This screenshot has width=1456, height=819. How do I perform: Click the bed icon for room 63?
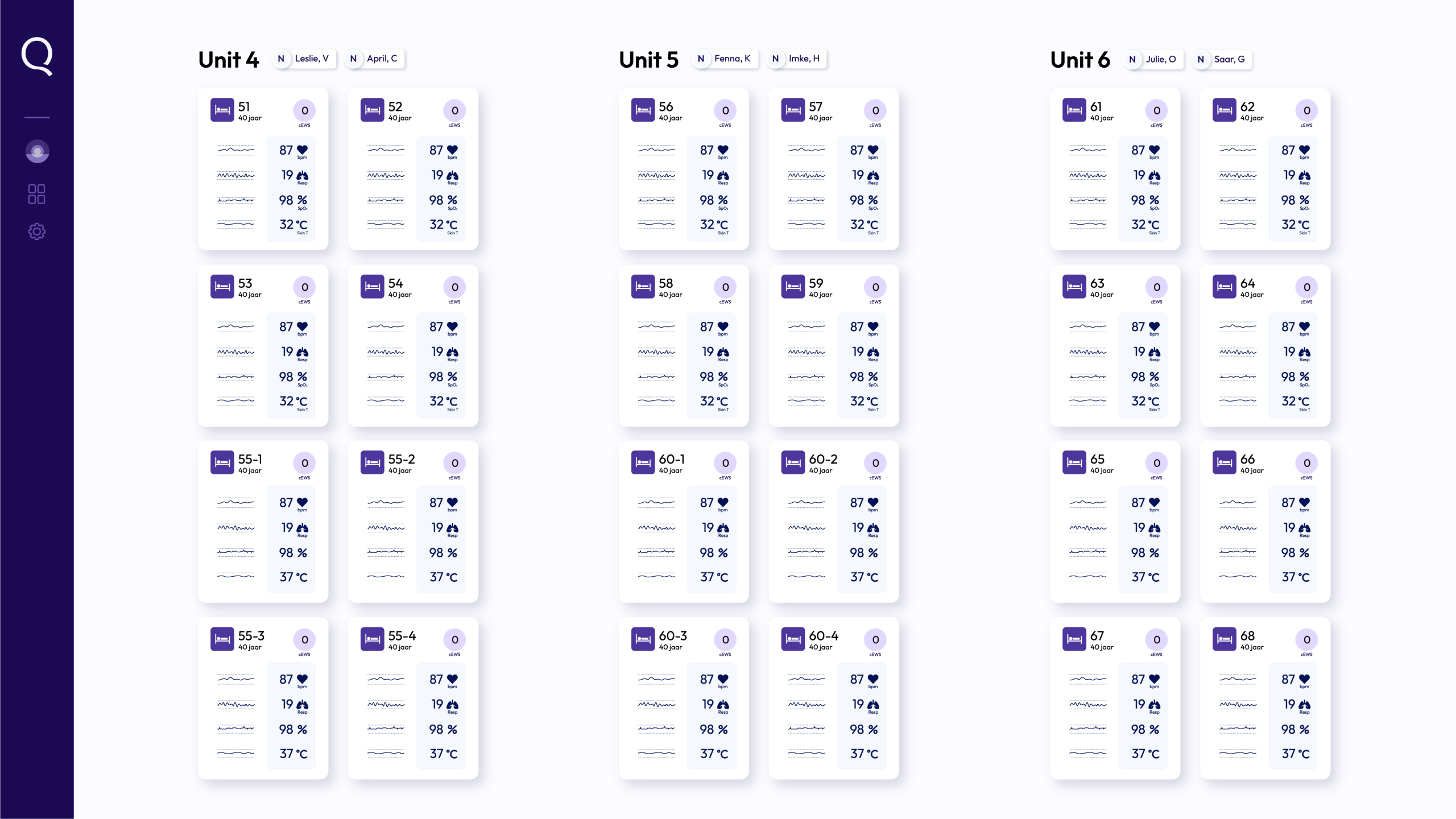1074,287
